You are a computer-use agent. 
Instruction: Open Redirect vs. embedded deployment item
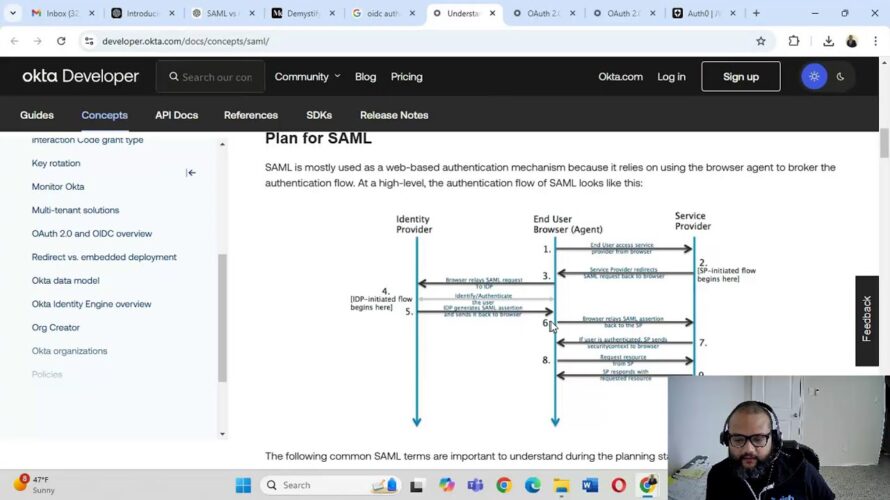pos(104,257)
